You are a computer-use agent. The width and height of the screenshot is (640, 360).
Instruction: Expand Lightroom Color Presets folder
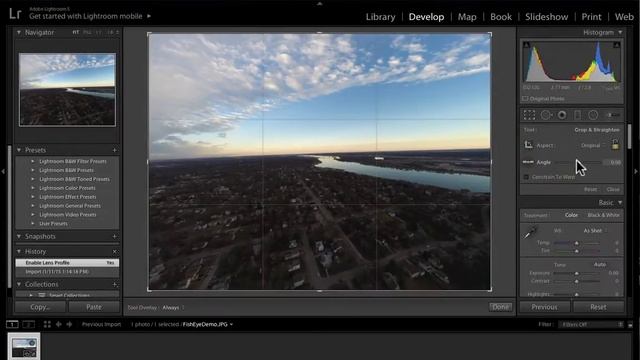pos(33,188)
